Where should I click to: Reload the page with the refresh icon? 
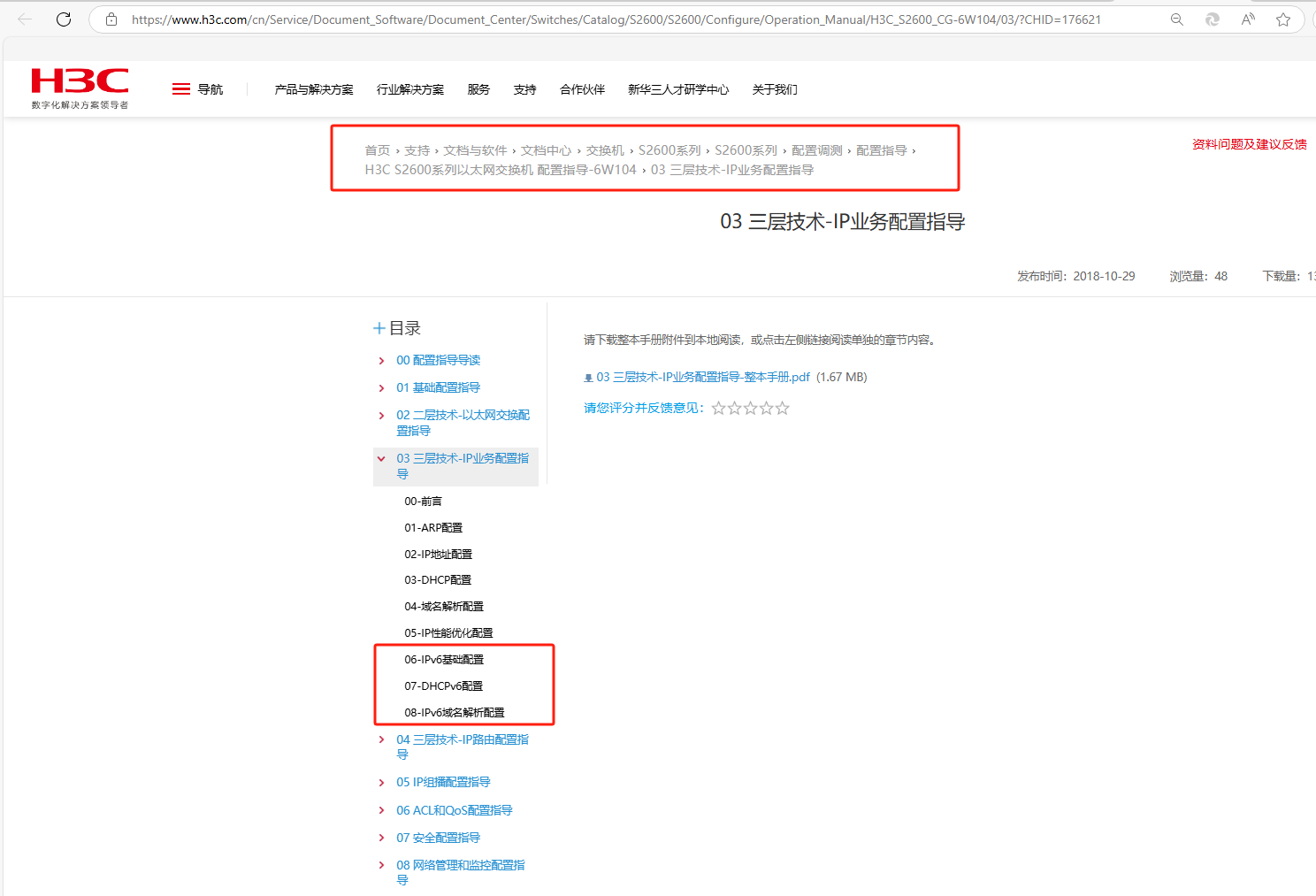coord(64,19)
